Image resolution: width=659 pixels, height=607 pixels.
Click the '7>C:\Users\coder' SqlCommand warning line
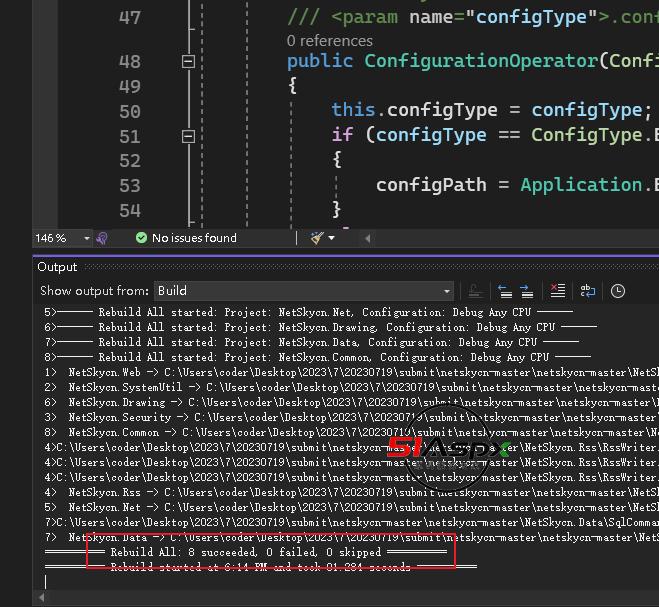(351, 523)
